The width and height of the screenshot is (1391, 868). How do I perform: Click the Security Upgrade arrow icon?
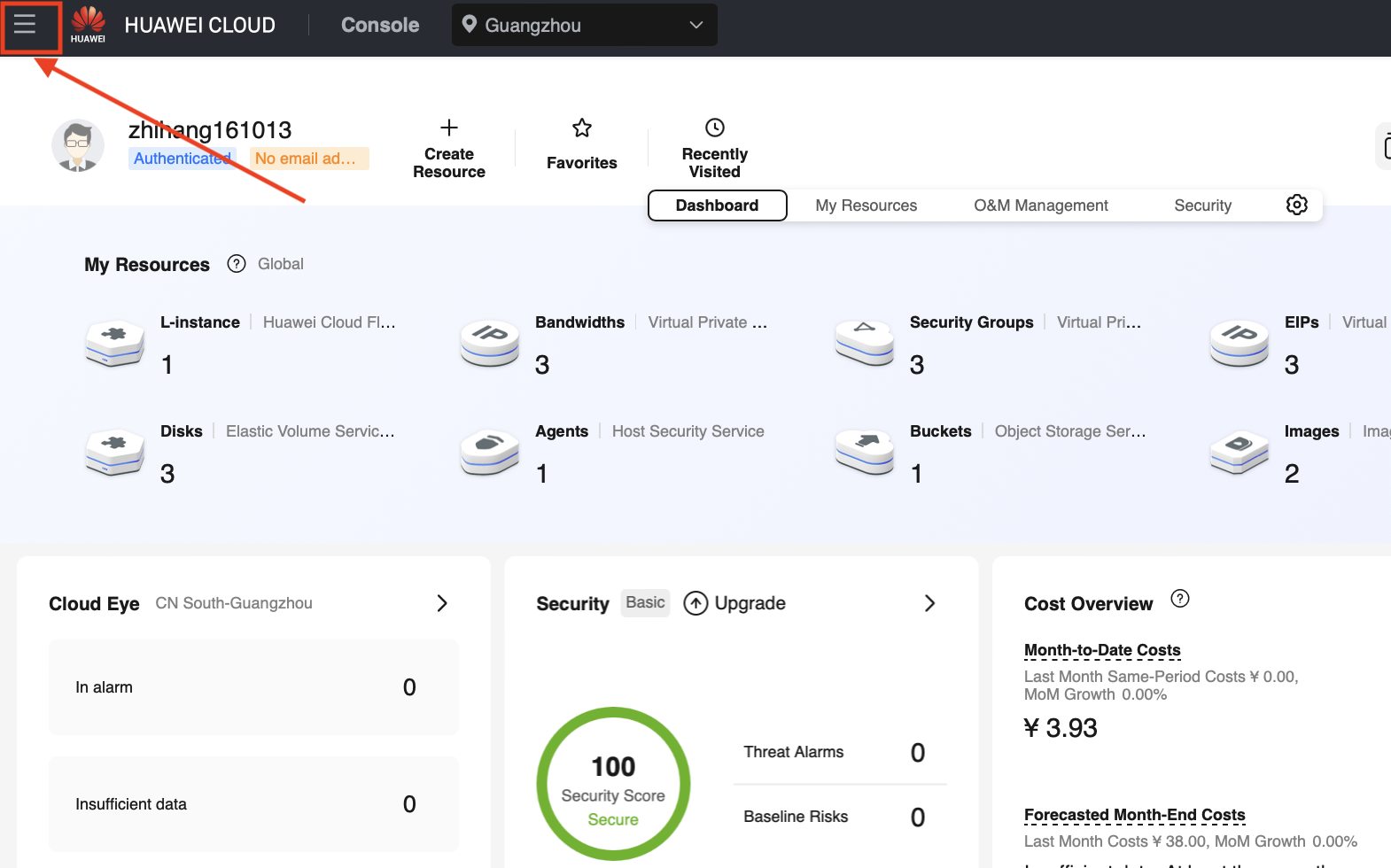tap(695, 603)
